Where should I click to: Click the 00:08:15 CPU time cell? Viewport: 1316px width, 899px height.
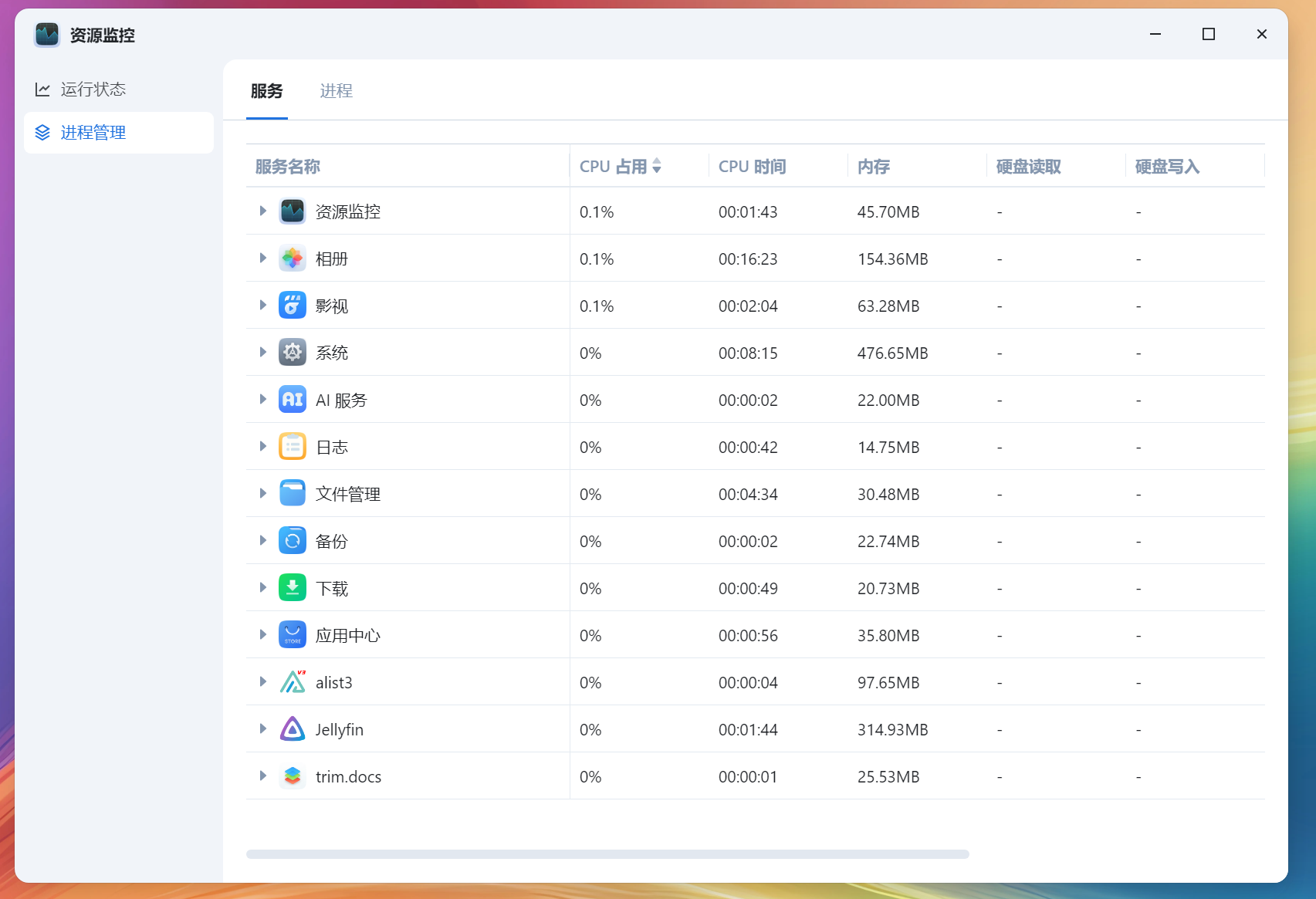click(748, 353)
